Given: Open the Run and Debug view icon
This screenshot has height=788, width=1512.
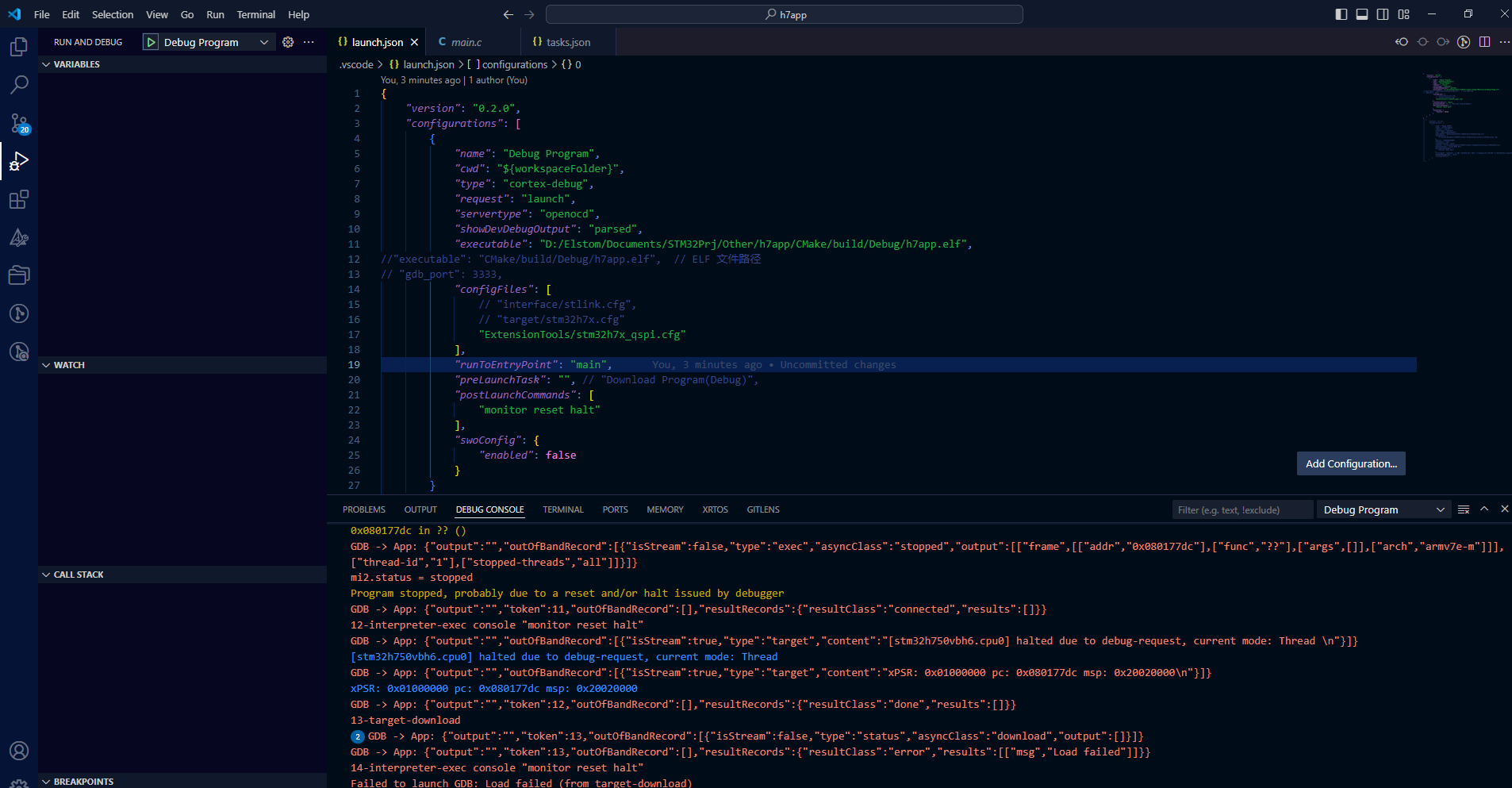Looking at the screenshot, I should [19, 161].
